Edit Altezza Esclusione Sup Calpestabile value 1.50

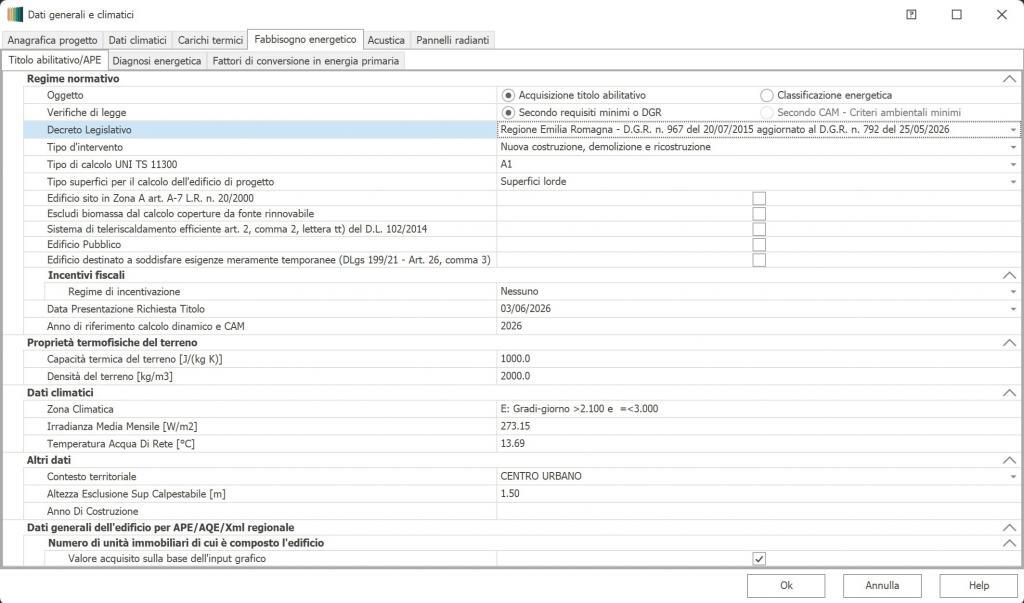758,493
